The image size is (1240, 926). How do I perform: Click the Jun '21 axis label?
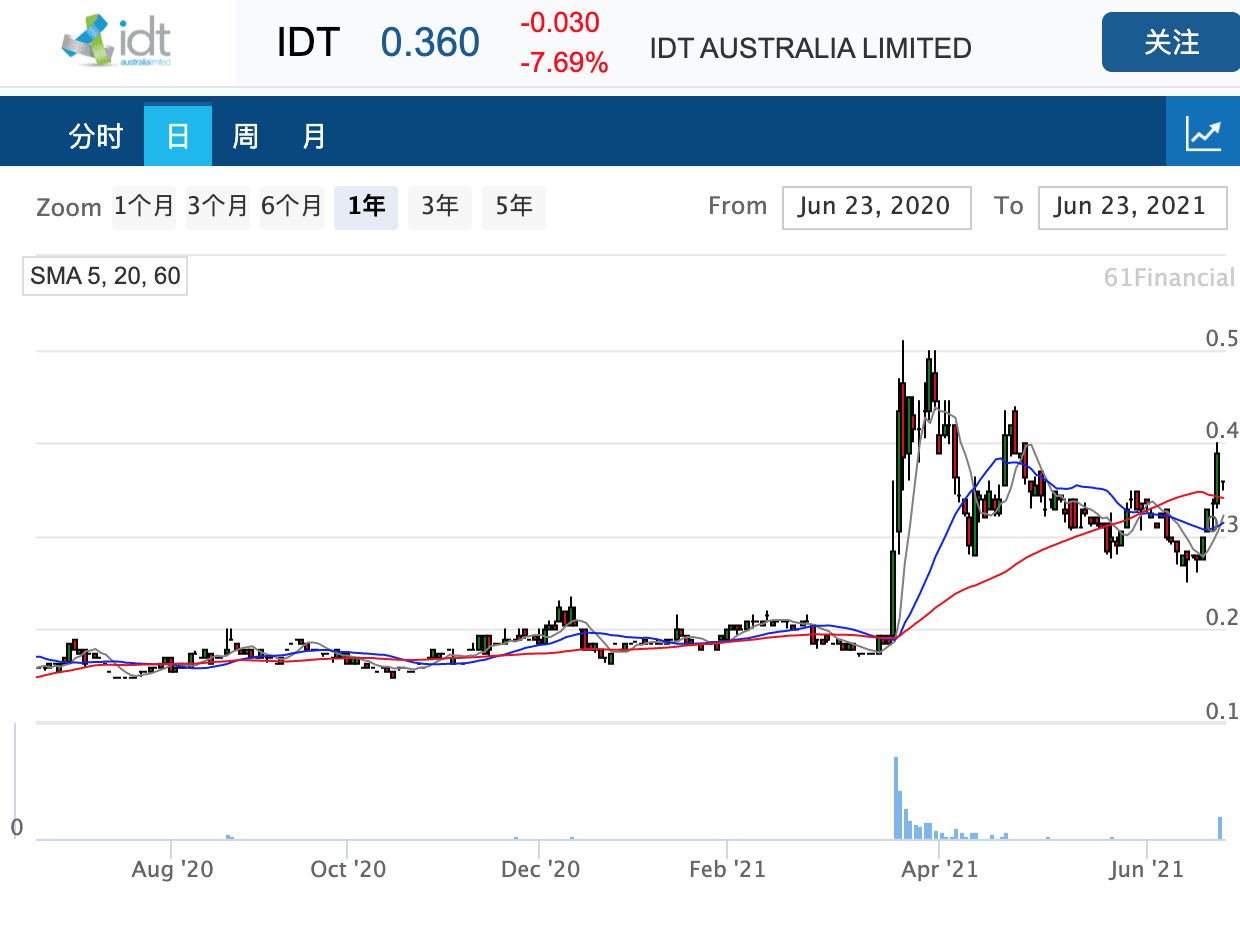coord(1146,869)
